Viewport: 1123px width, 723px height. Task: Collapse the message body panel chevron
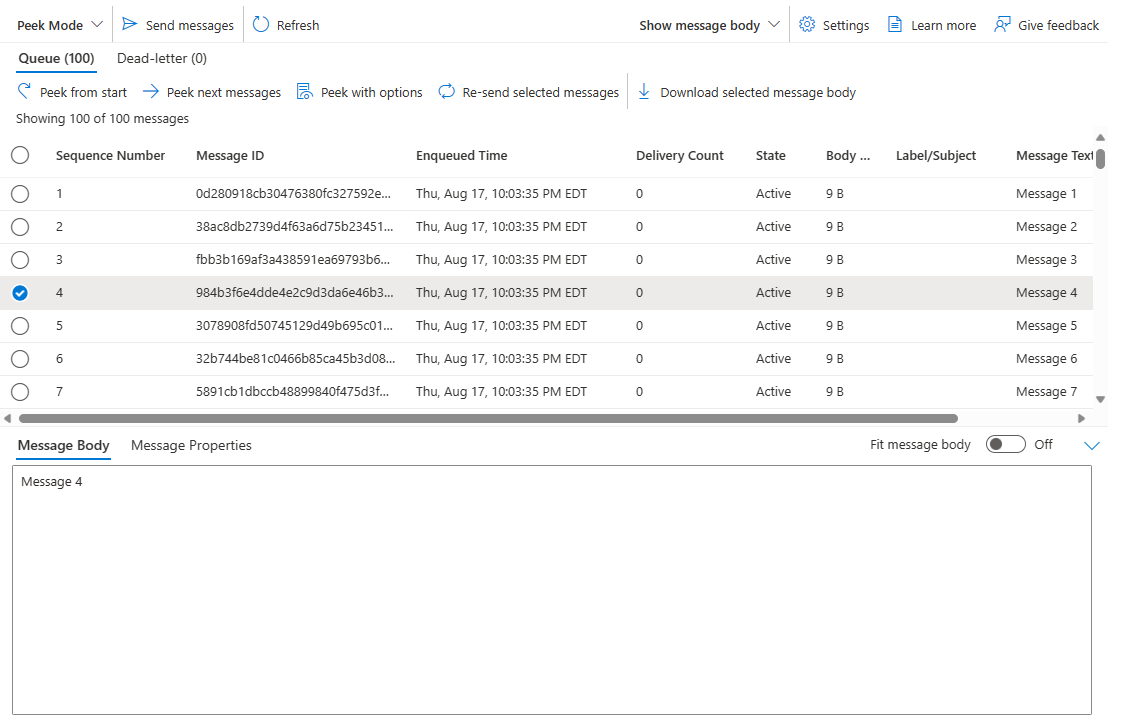coord(1092,446)
